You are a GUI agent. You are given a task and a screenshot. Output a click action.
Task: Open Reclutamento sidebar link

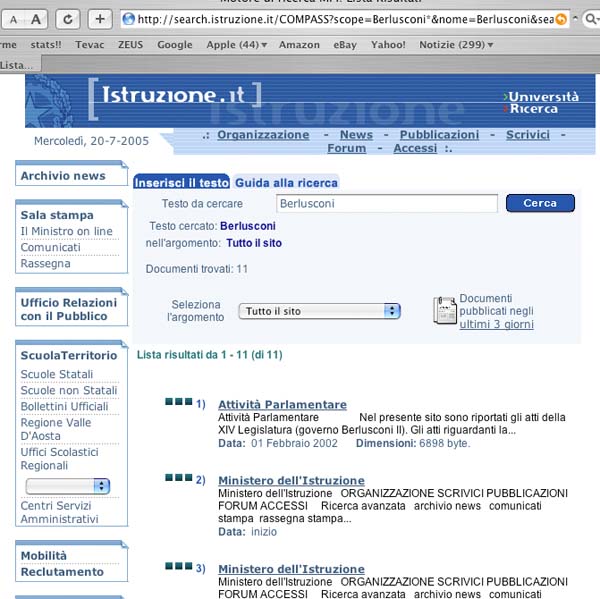tap(62, 571)
